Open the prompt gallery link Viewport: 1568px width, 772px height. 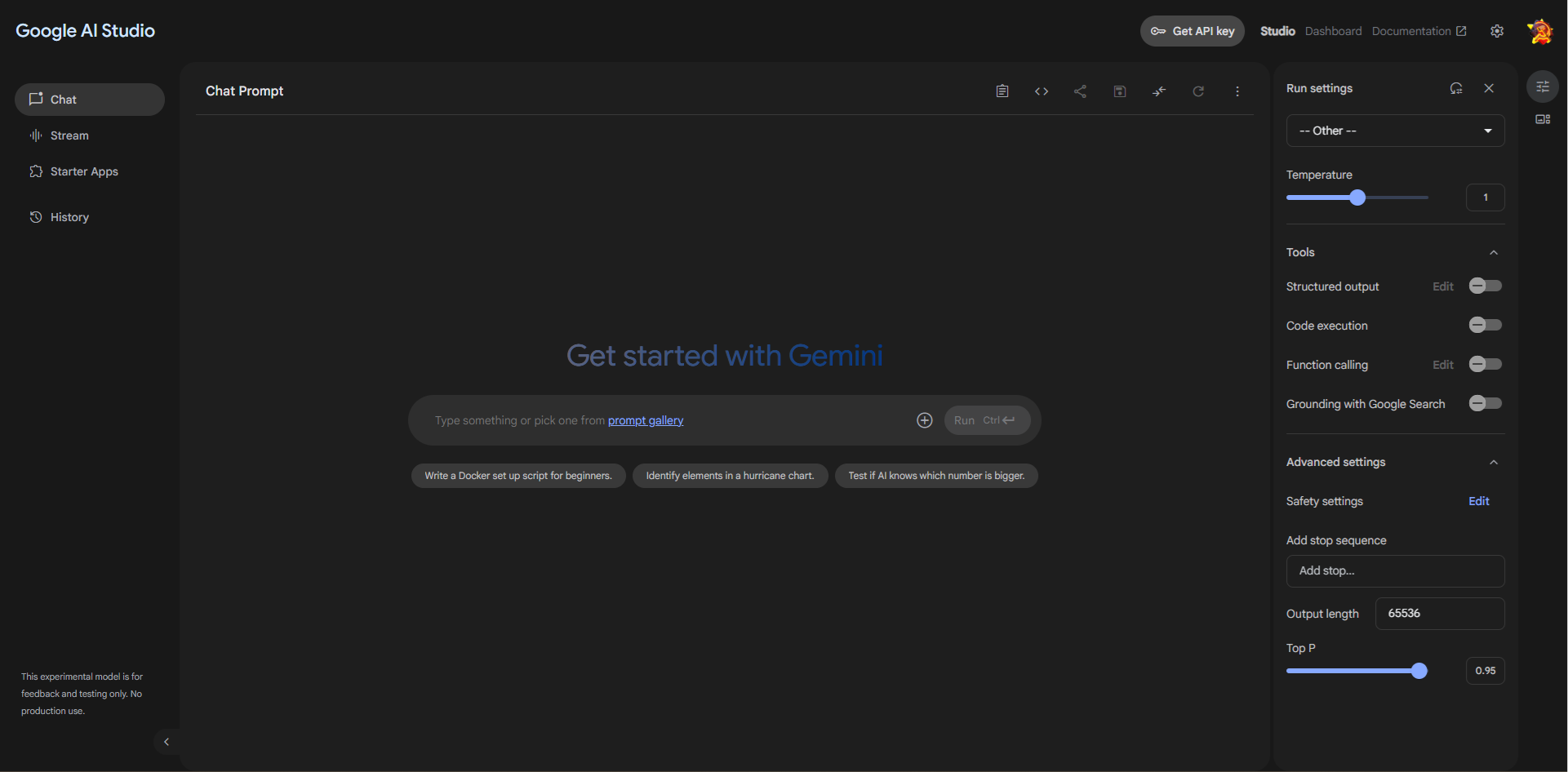tap(645, 420)
